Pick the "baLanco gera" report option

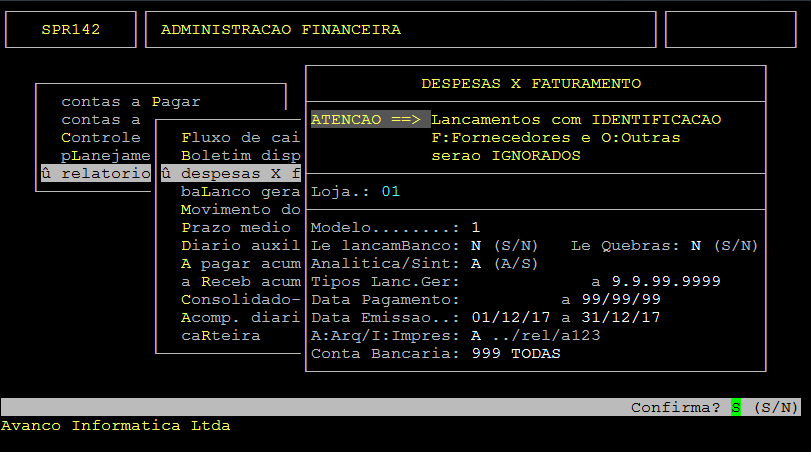pos(240,191)
